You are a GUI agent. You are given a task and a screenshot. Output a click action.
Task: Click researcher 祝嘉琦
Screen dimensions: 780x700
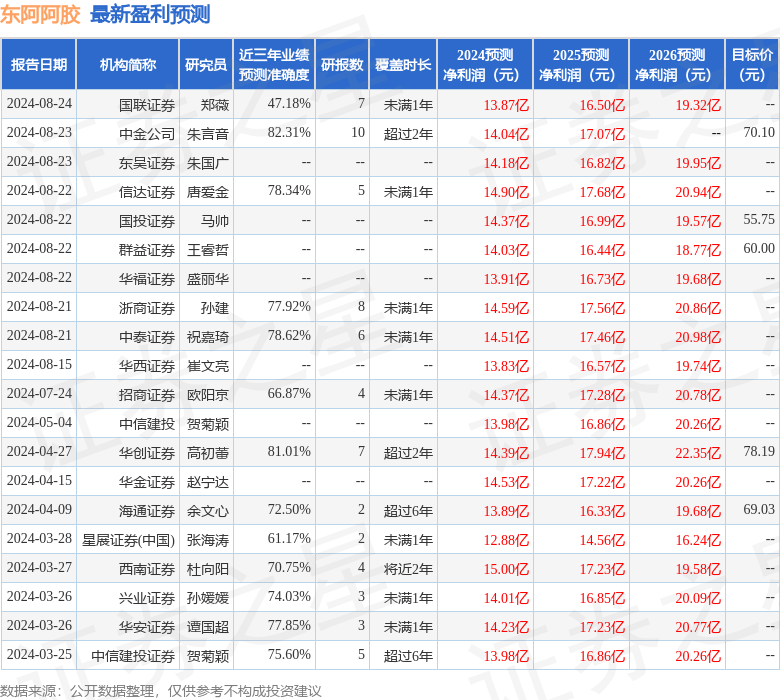click(x=208, y=337)
